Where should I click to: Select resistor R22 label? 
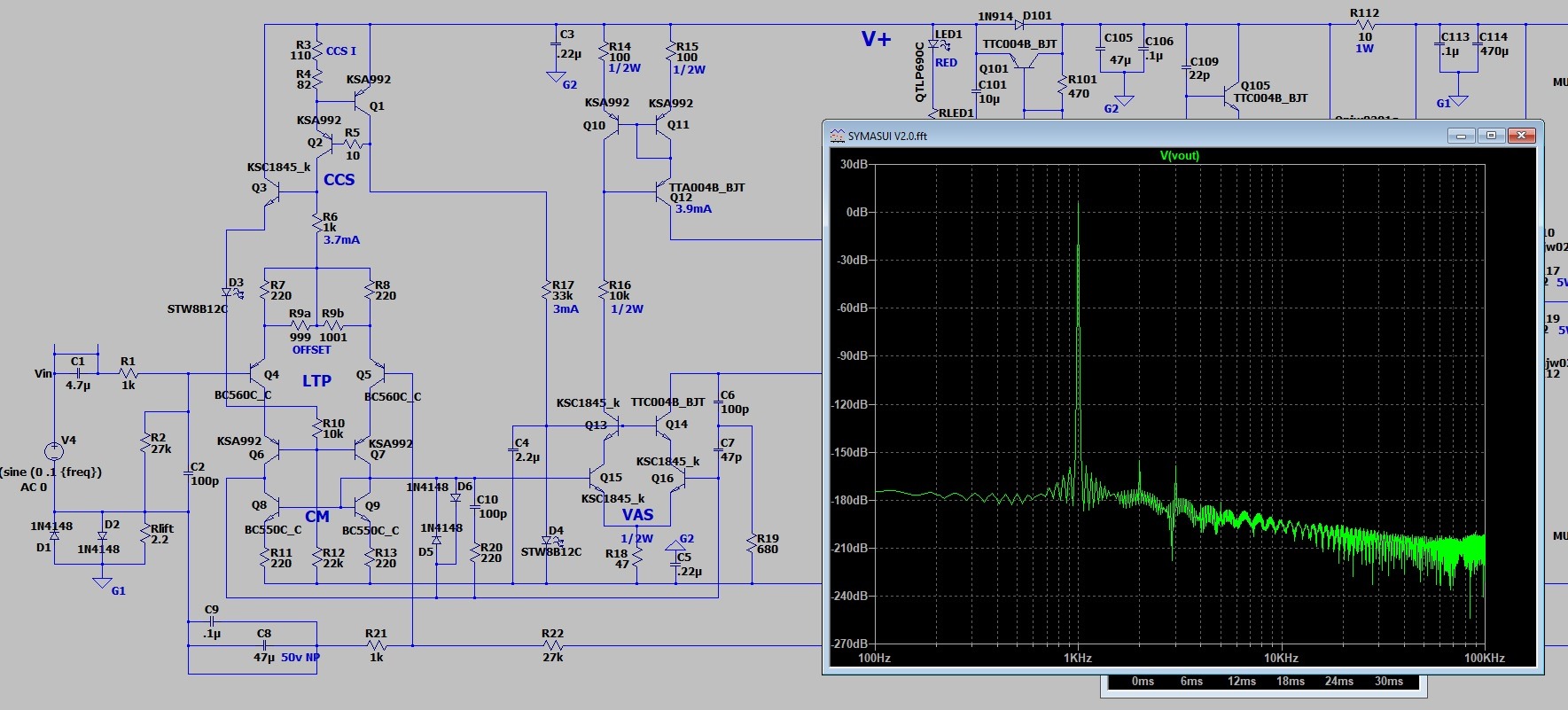point(552,633)
